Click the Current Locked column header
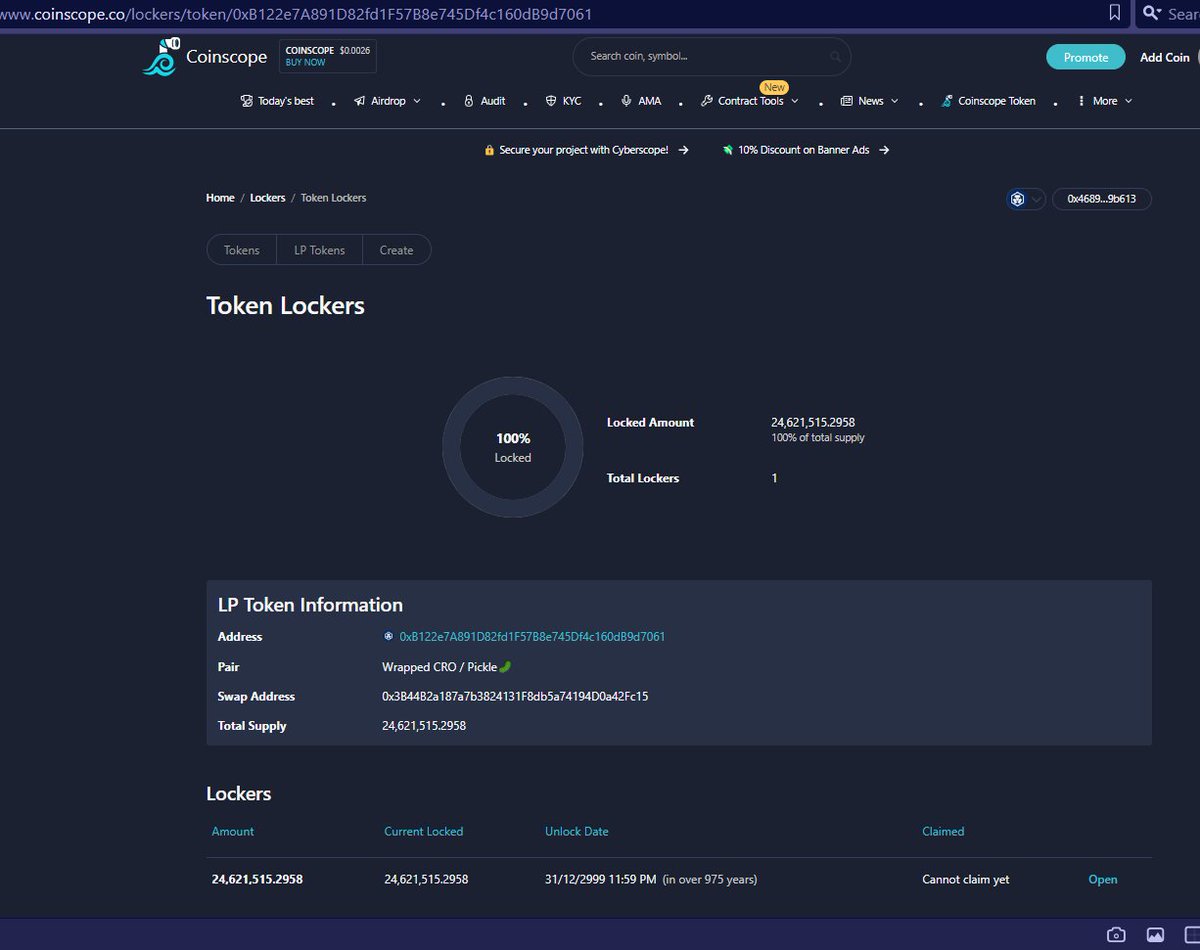Image resolution: width=1200 pixels, height=950 pixels. [x=424, y=832]
